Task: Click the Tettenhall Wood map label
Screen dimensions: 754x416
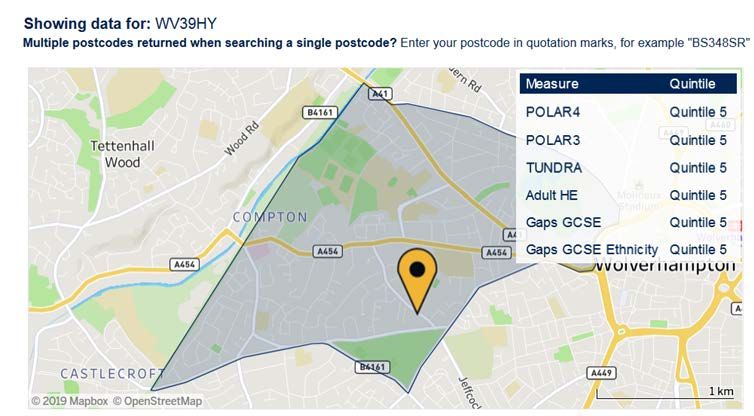Action: tap(123, 154)
